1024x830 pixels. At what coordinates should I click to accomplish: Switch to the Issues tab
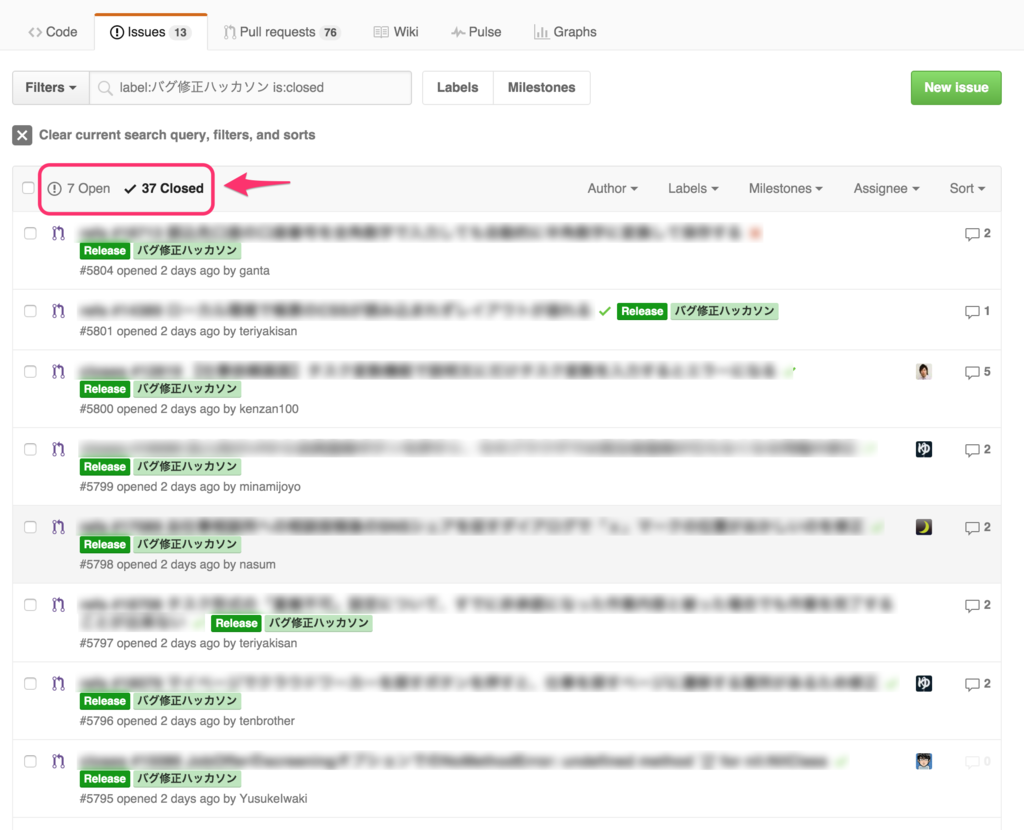pyautogui.click(x=150, y=32)
